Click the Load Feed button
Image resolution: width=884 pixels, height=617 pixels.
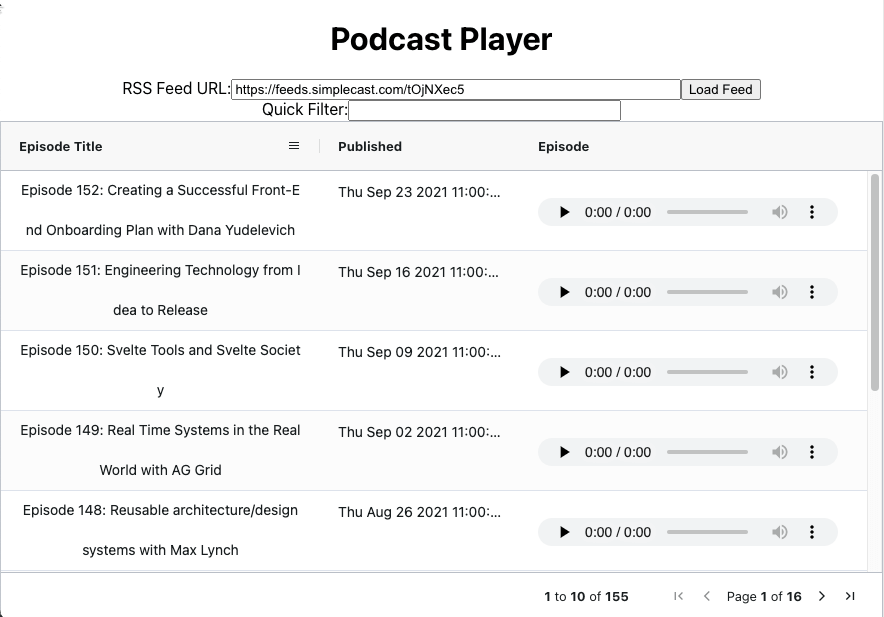pyautogui.click(x=720, y=89)
